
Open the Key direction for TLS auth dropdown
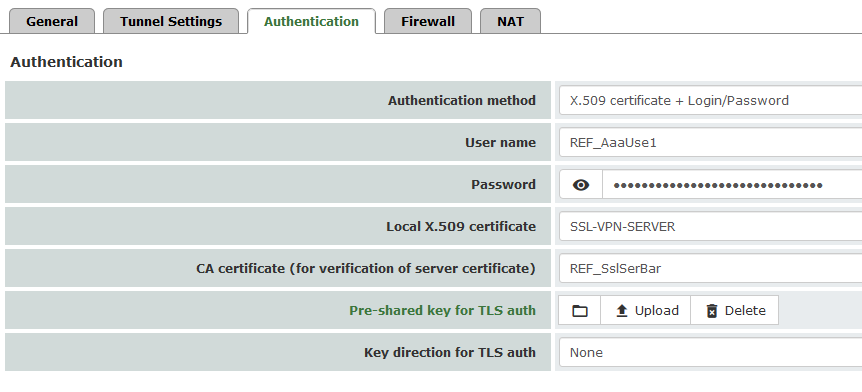pyautogui.click(x=710, y=352)
